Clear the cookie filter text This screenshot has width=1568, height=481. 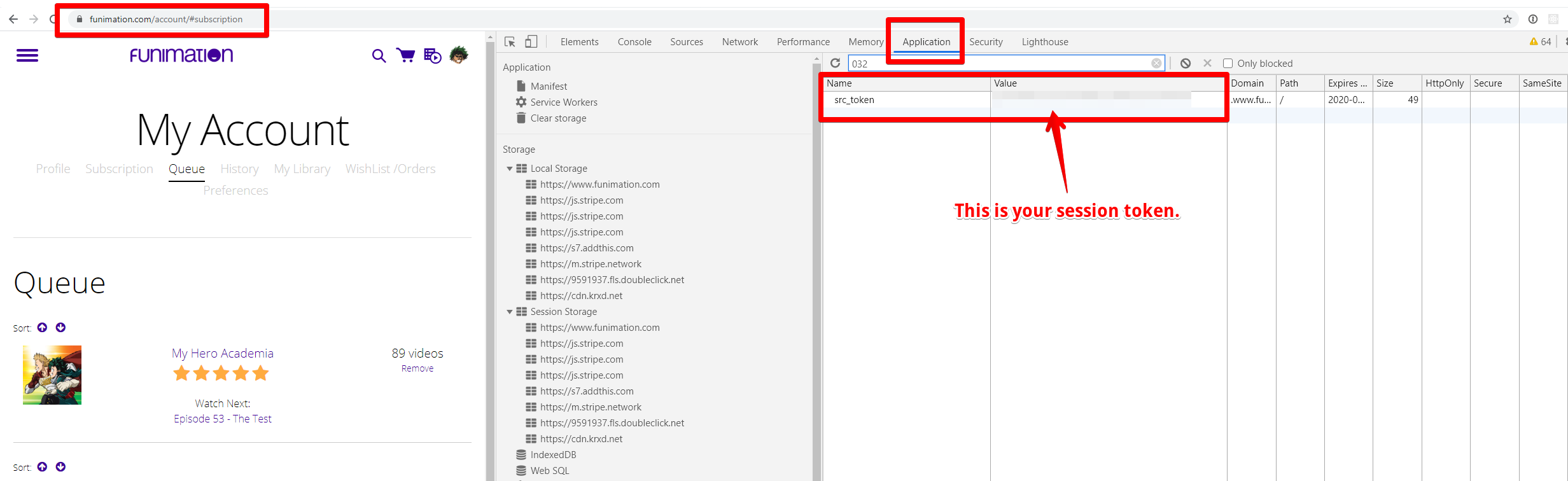pyautogui.click(x=1156, y=63)
